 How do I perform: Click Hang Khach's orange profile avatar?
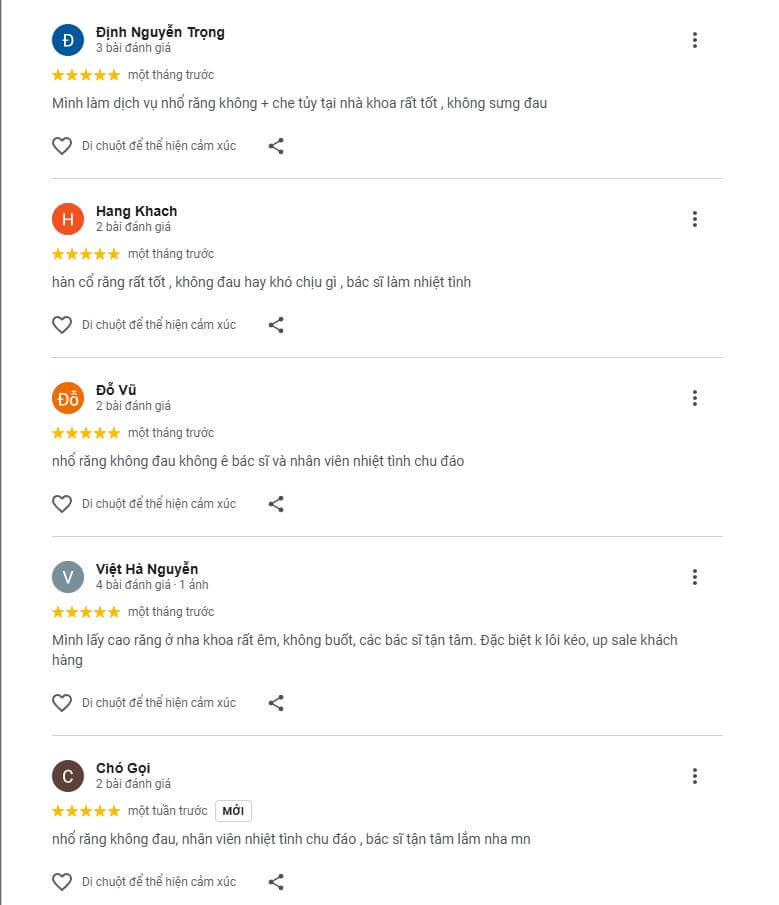(68, 219)
